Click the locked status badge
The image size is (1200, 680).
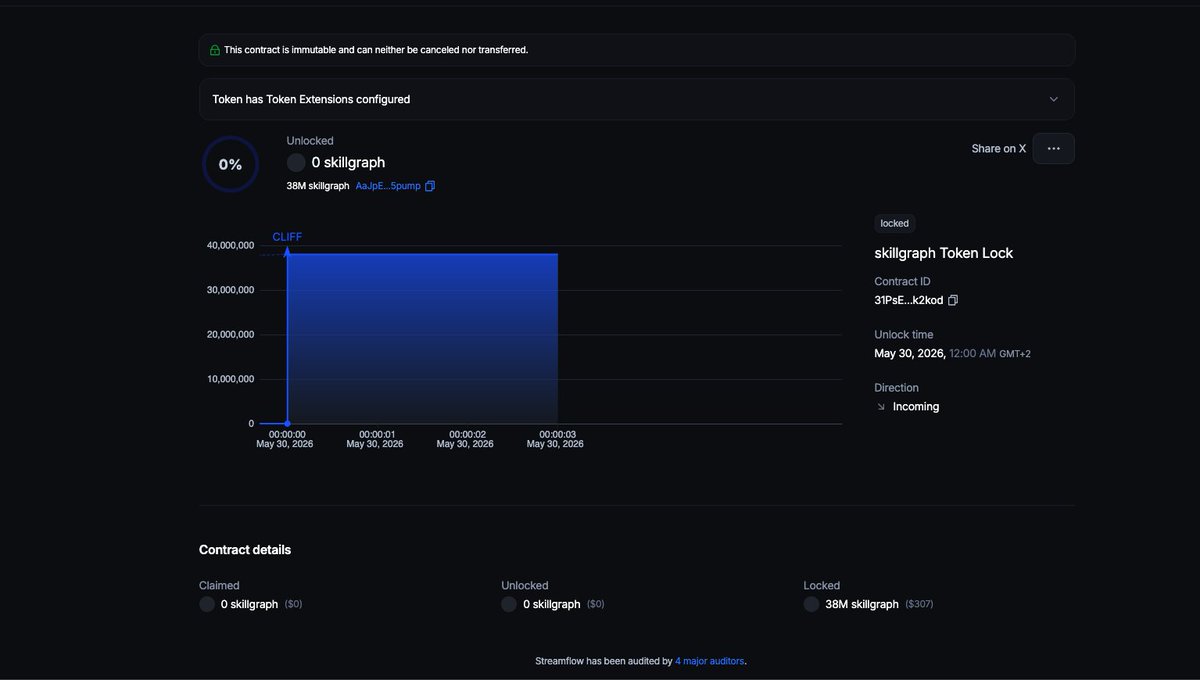tap(894, 223)
